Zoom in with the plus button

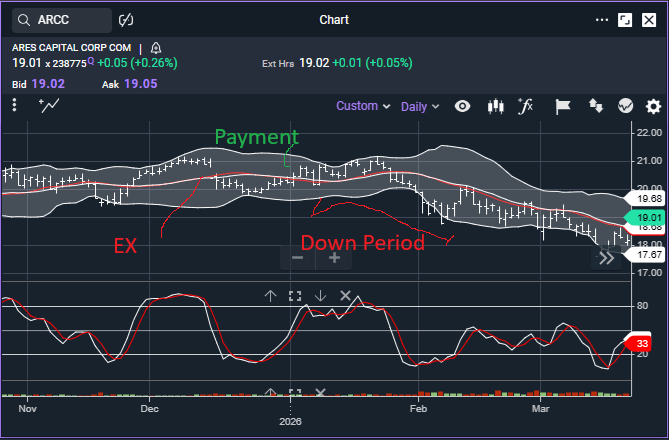(x=334, y=258)
